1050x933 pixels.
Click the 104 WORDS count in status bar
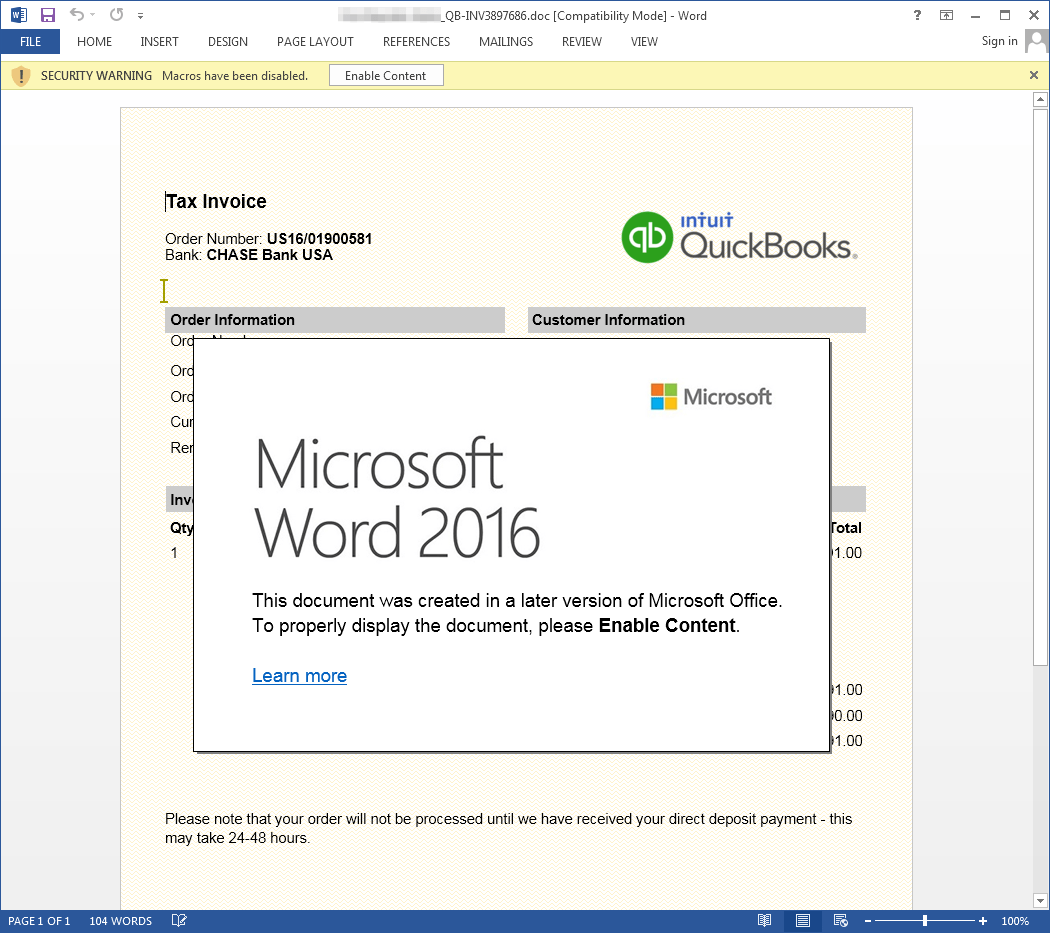(x=121, y=921)
